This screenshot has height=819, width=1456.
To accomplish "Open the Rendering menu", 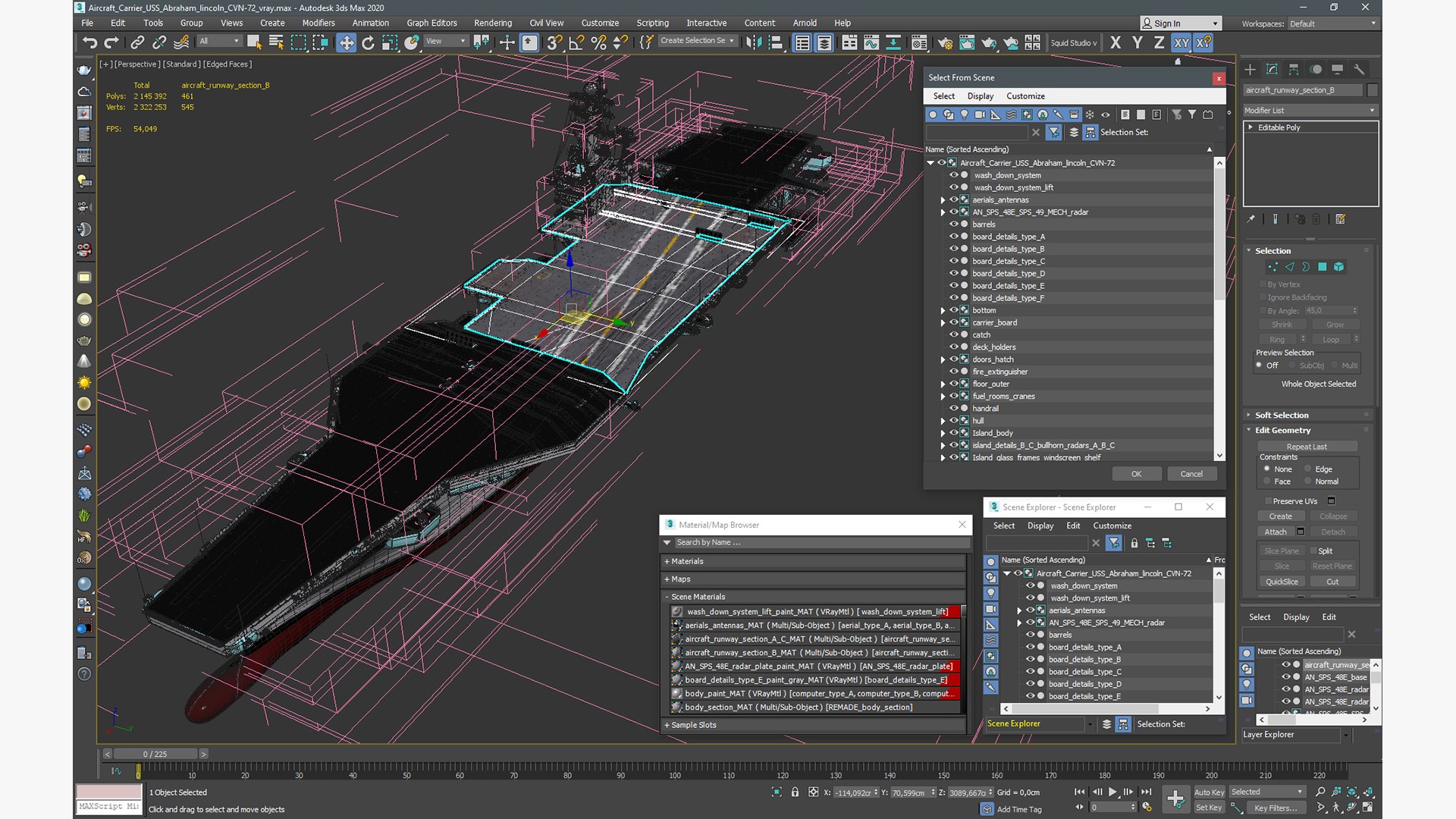I will 492,23.
